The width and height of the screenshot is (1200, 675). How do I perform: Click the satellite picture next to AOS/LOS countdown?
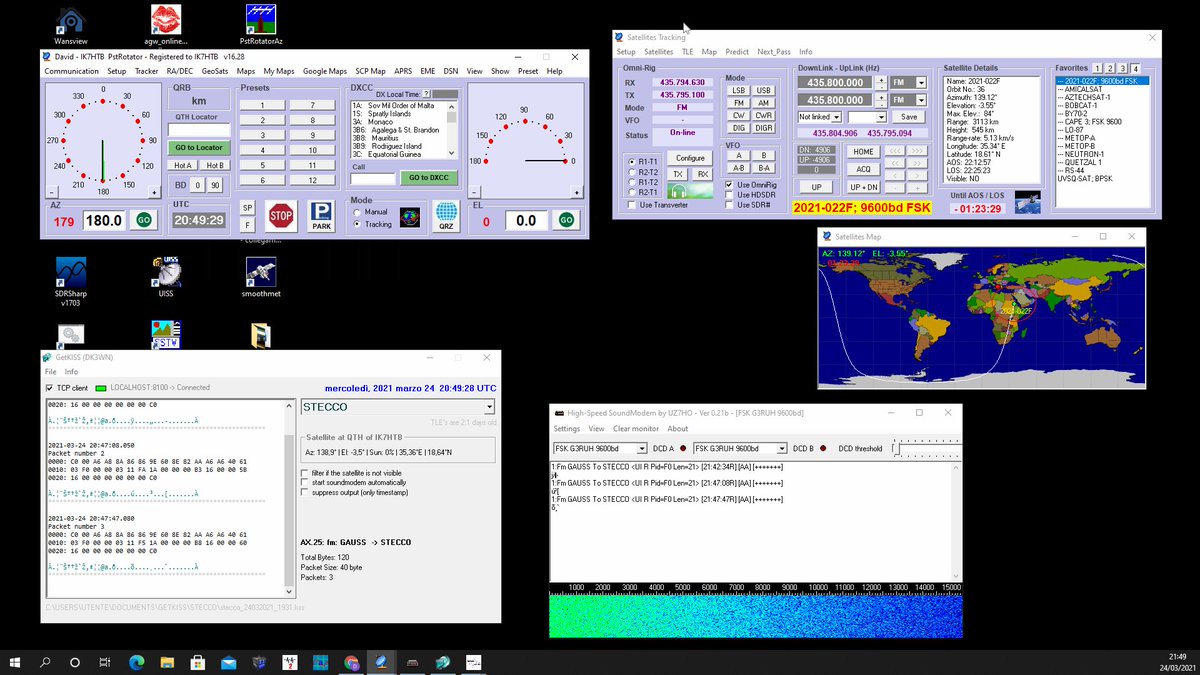pos(1027,202)
